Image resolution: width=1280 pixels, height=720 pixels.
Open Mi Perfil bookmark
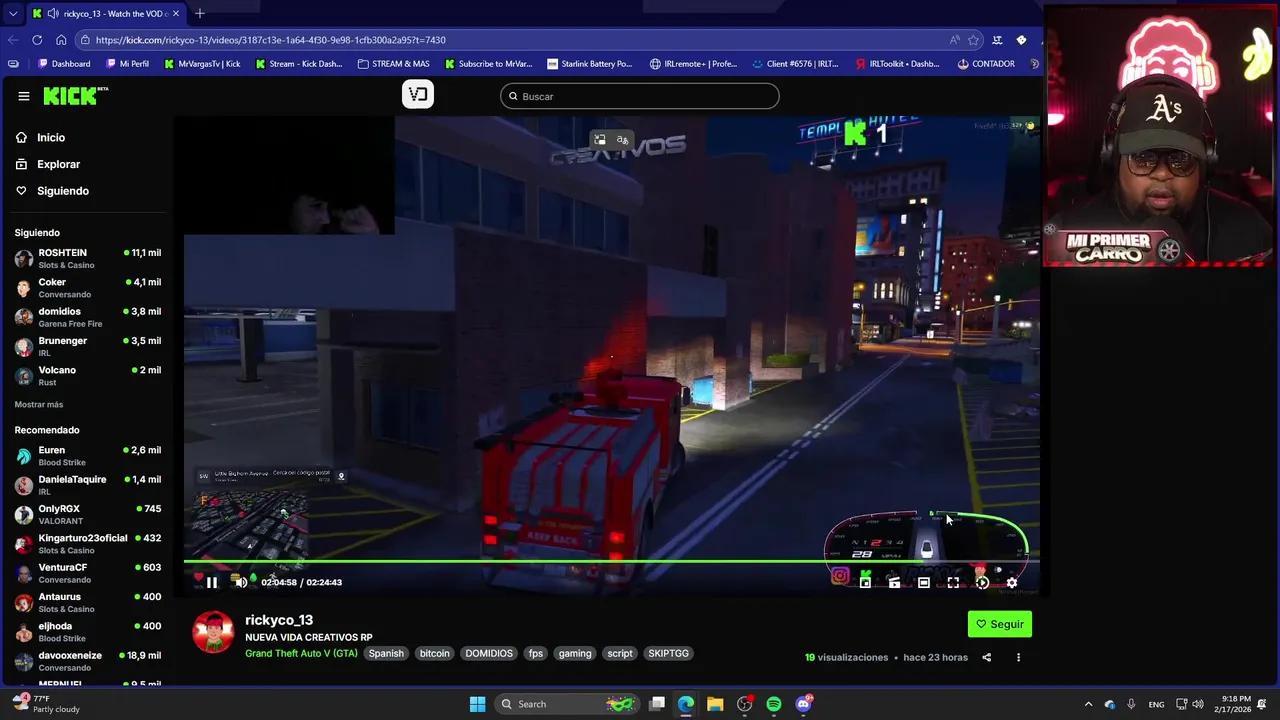(x=126, y=64)
